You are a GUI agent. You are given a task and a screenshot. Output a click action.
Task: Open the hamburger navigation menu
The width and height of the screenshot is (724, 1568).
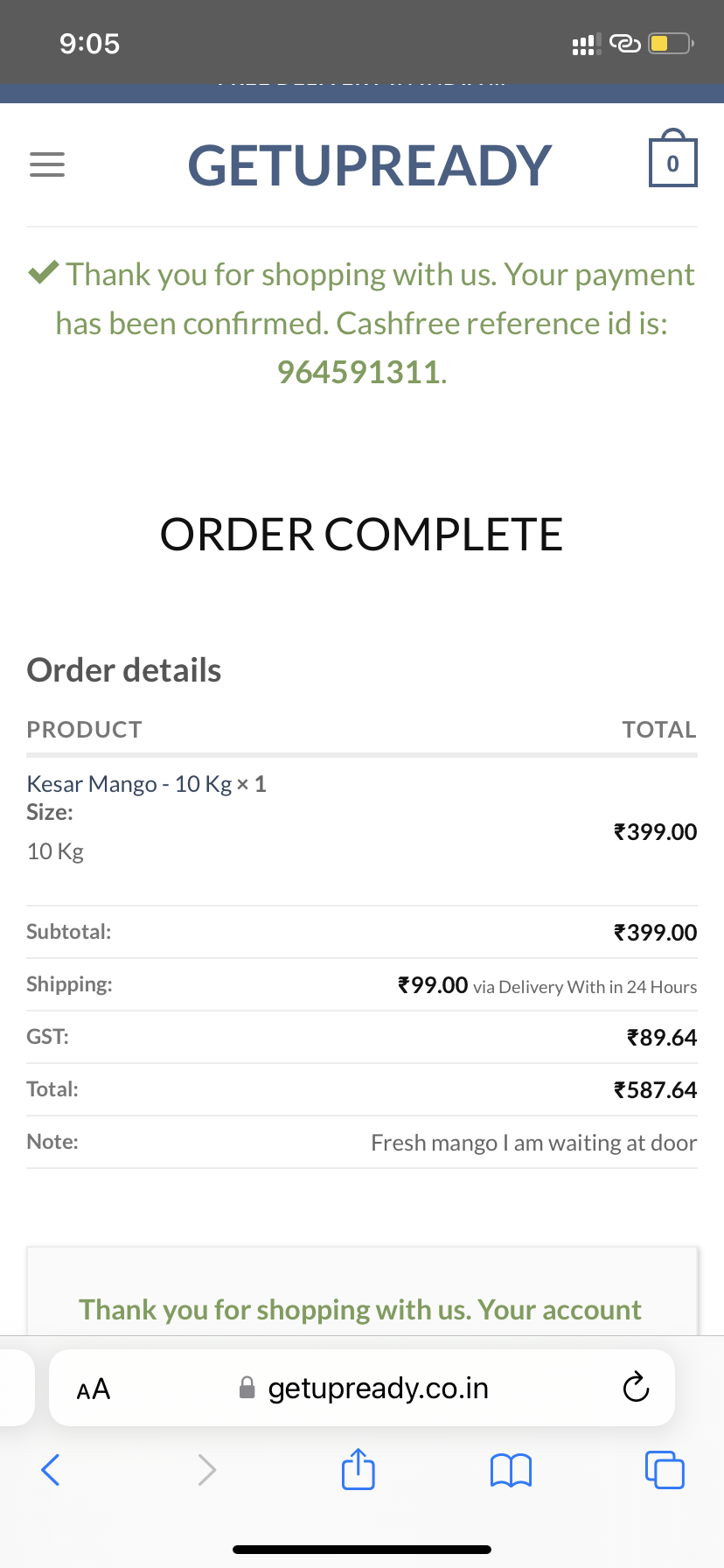47,164
